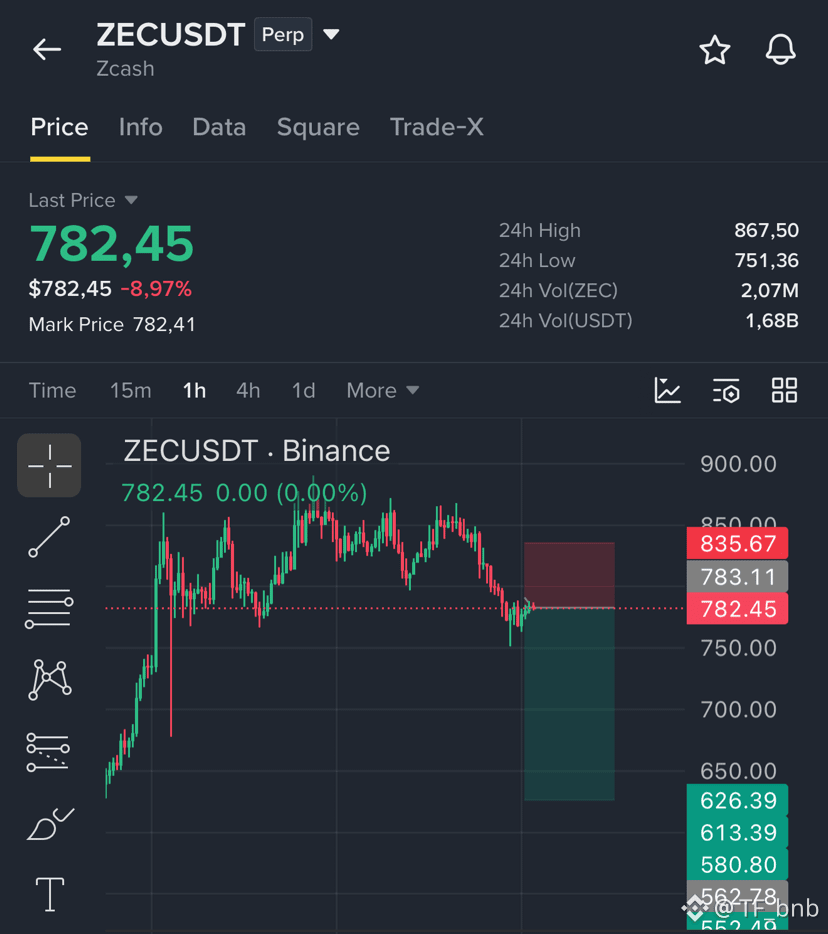Select the 4h chart interval

(248, 391)
